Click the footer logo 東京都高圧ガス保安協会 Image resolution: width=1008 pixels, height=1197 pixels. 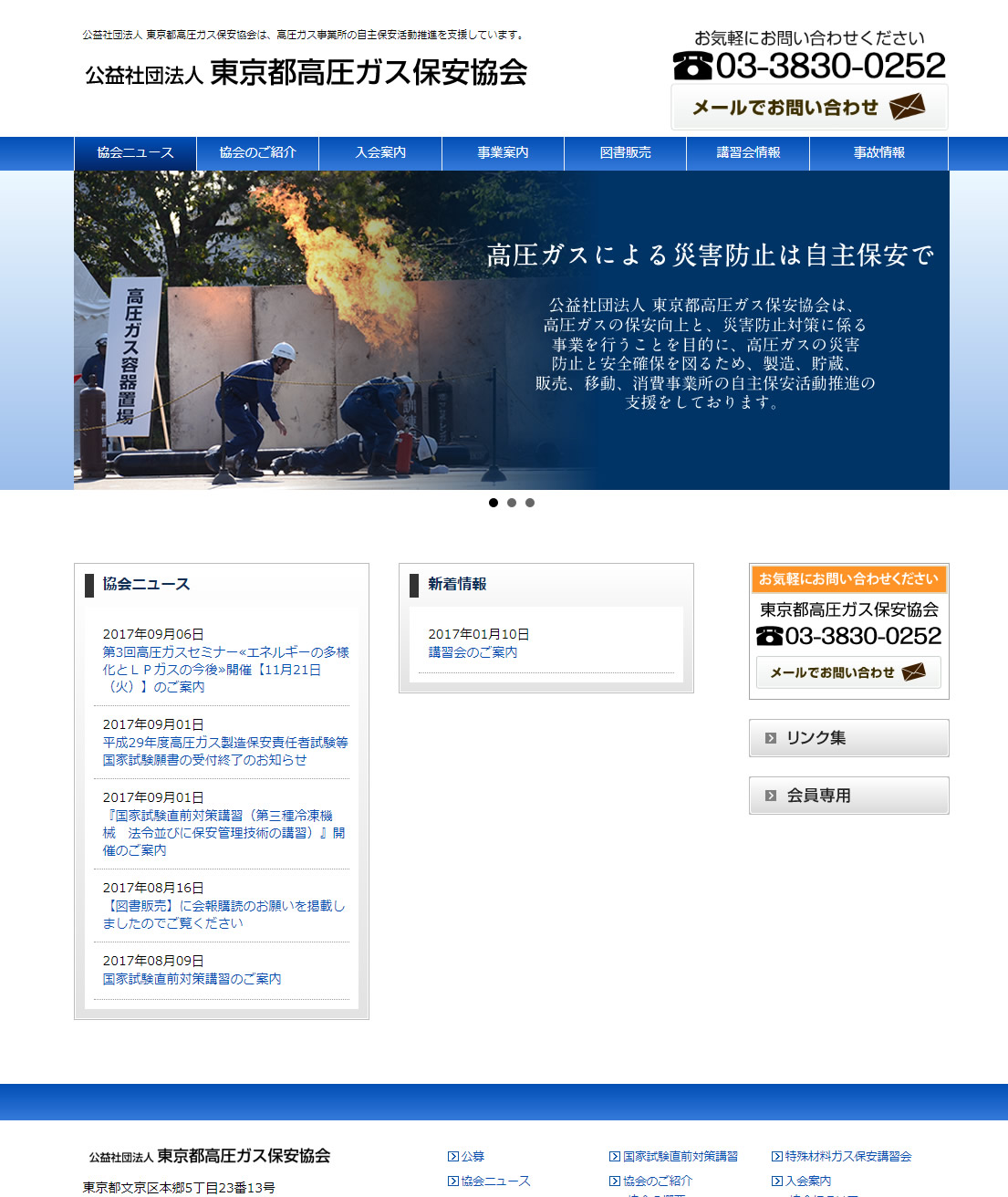click(210, 1156)
